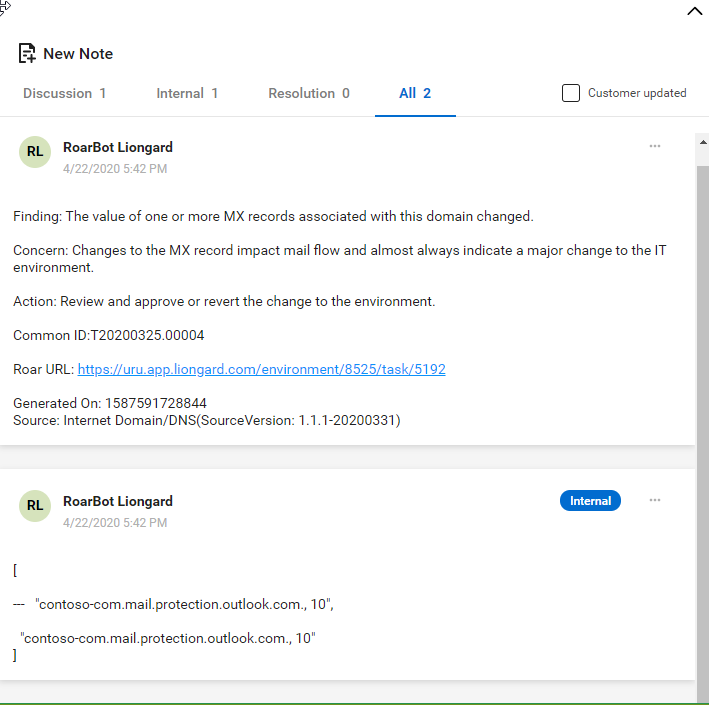
Task: Click the last contoso-com.mail.protection.outlook.com line
Action: (x=168, y=639)
